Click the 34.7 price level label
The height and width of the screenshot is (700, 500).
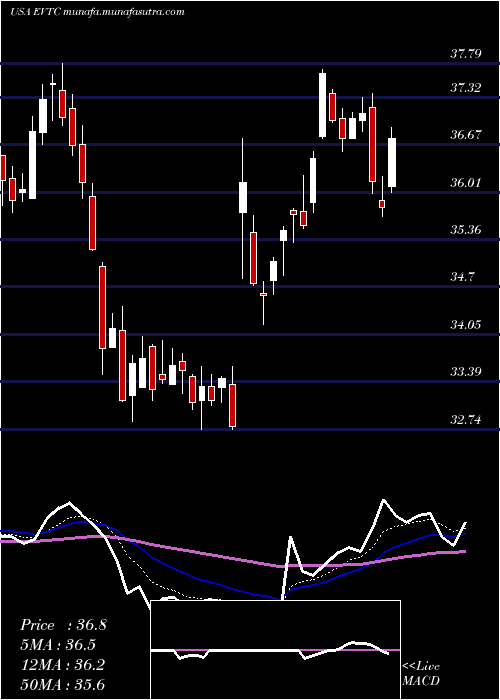[x=462, y=277]
